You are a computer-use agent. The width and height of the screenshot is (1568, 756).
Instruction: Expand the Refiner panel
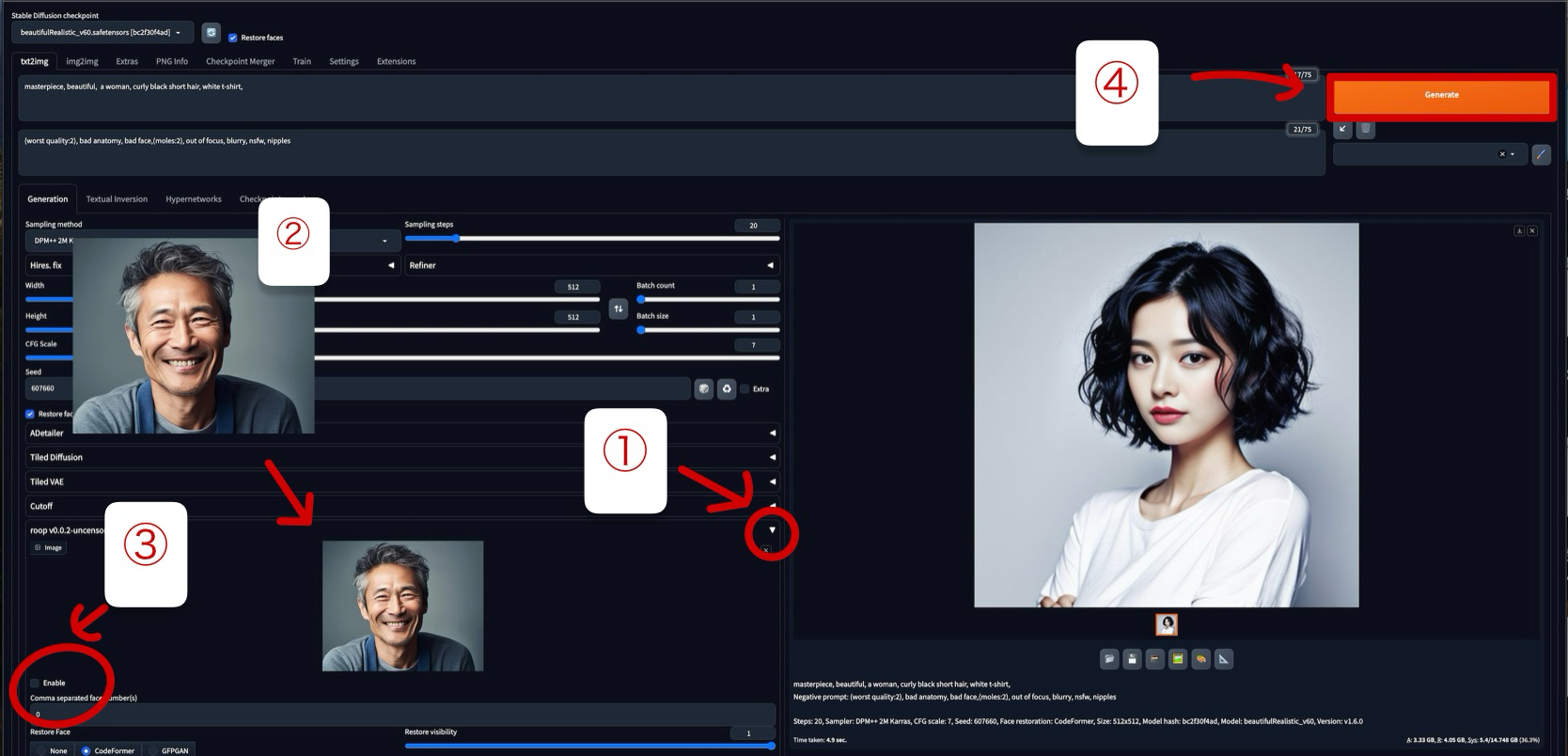(592, 265)
